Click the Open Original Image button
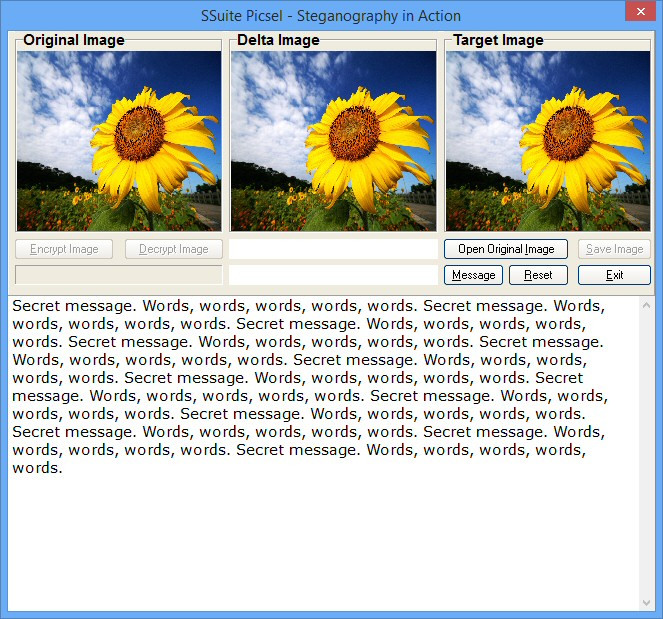Screen dimensions: 663x619 (x=506, y=249)
